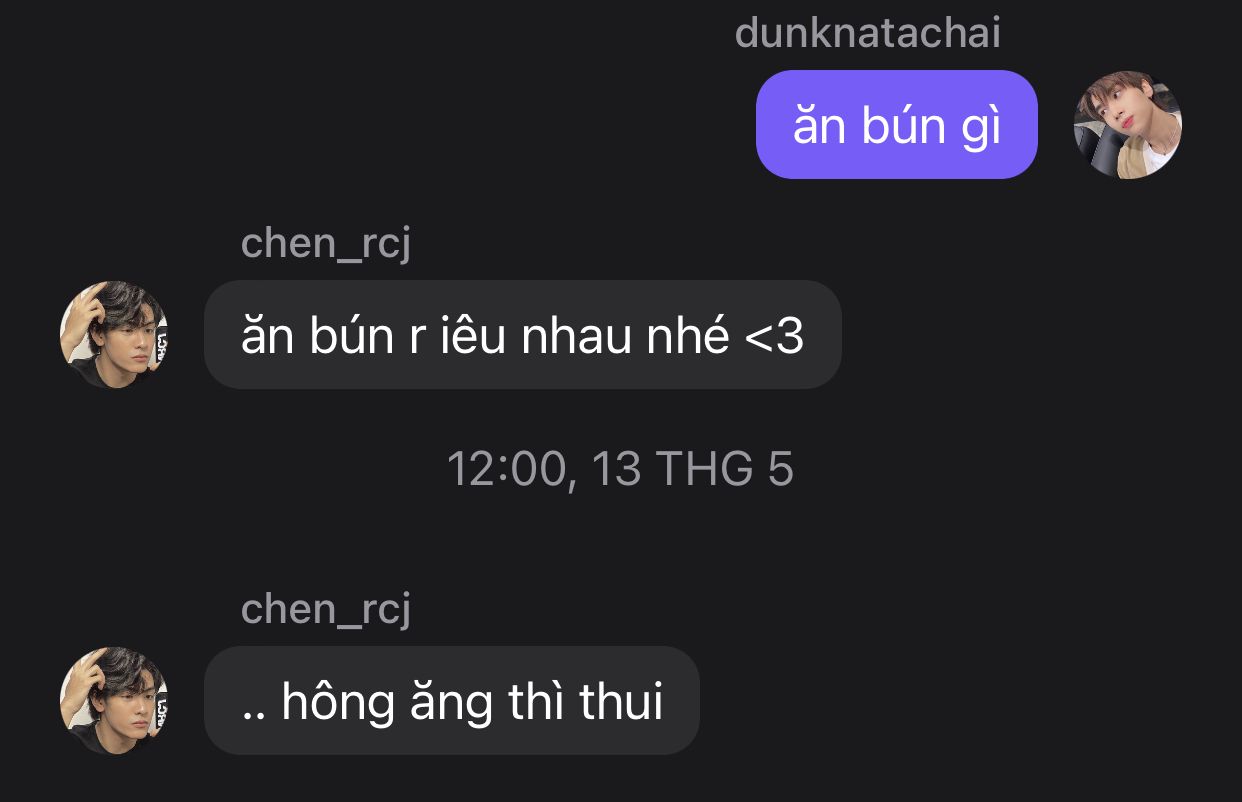This screenshot has height=802, width=1242.
Task: Click the "12:00" time part of the timestamp
Action: 506,470
